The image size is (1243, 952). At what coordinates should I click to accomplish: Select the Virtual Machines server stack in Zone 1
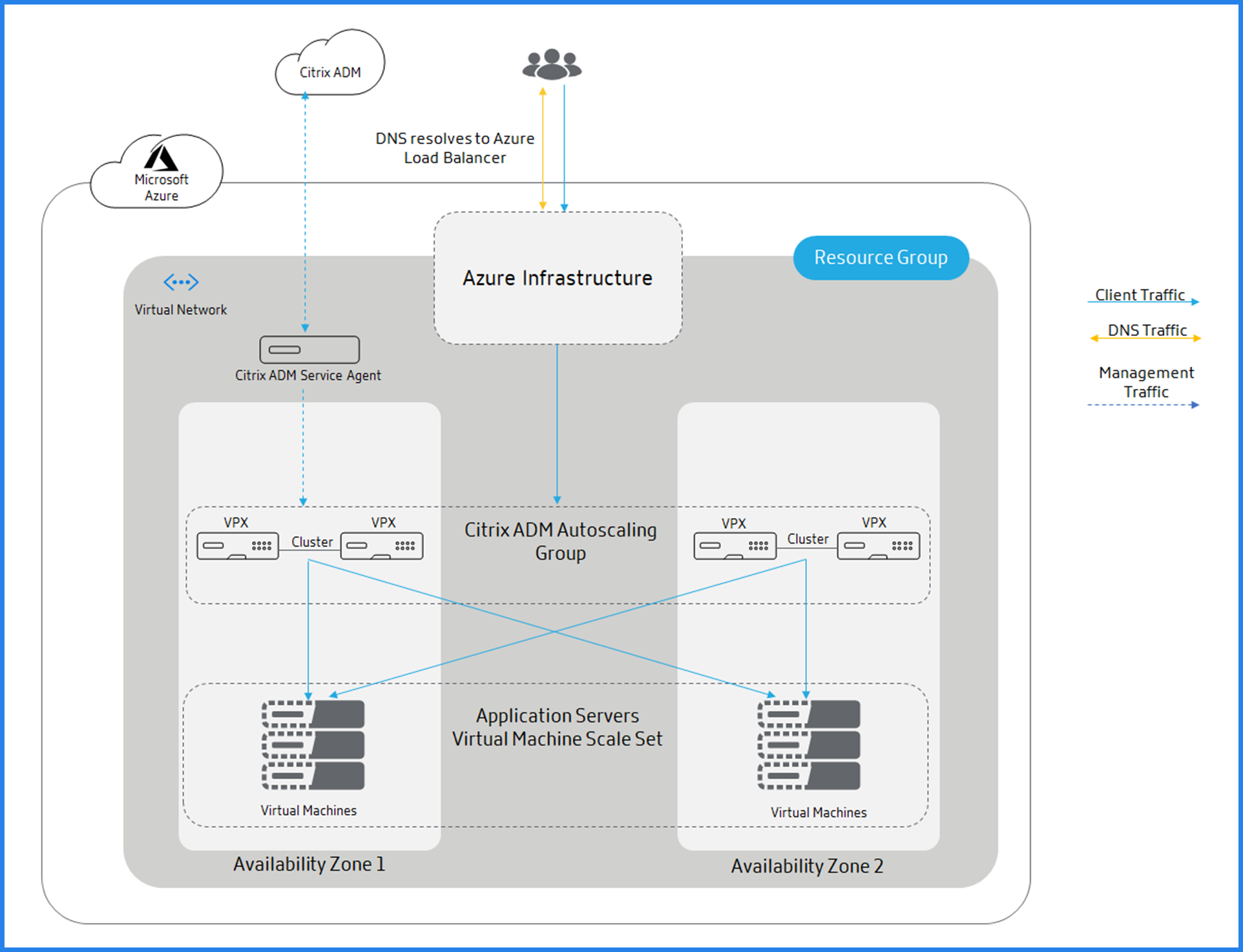coord(313,745)
